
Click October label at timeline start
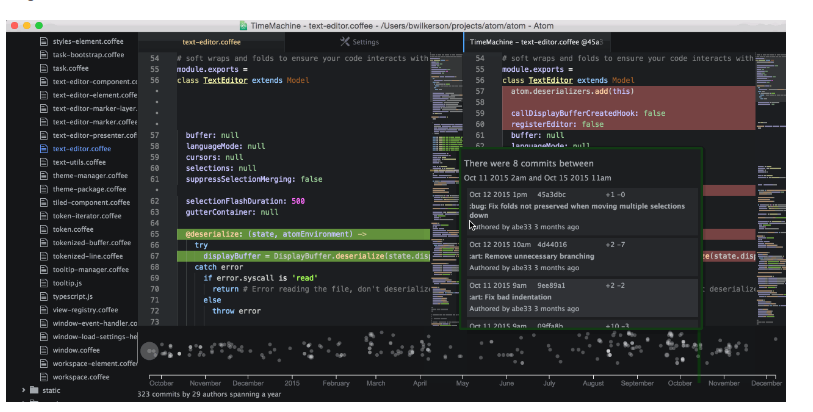coord(161,383)
